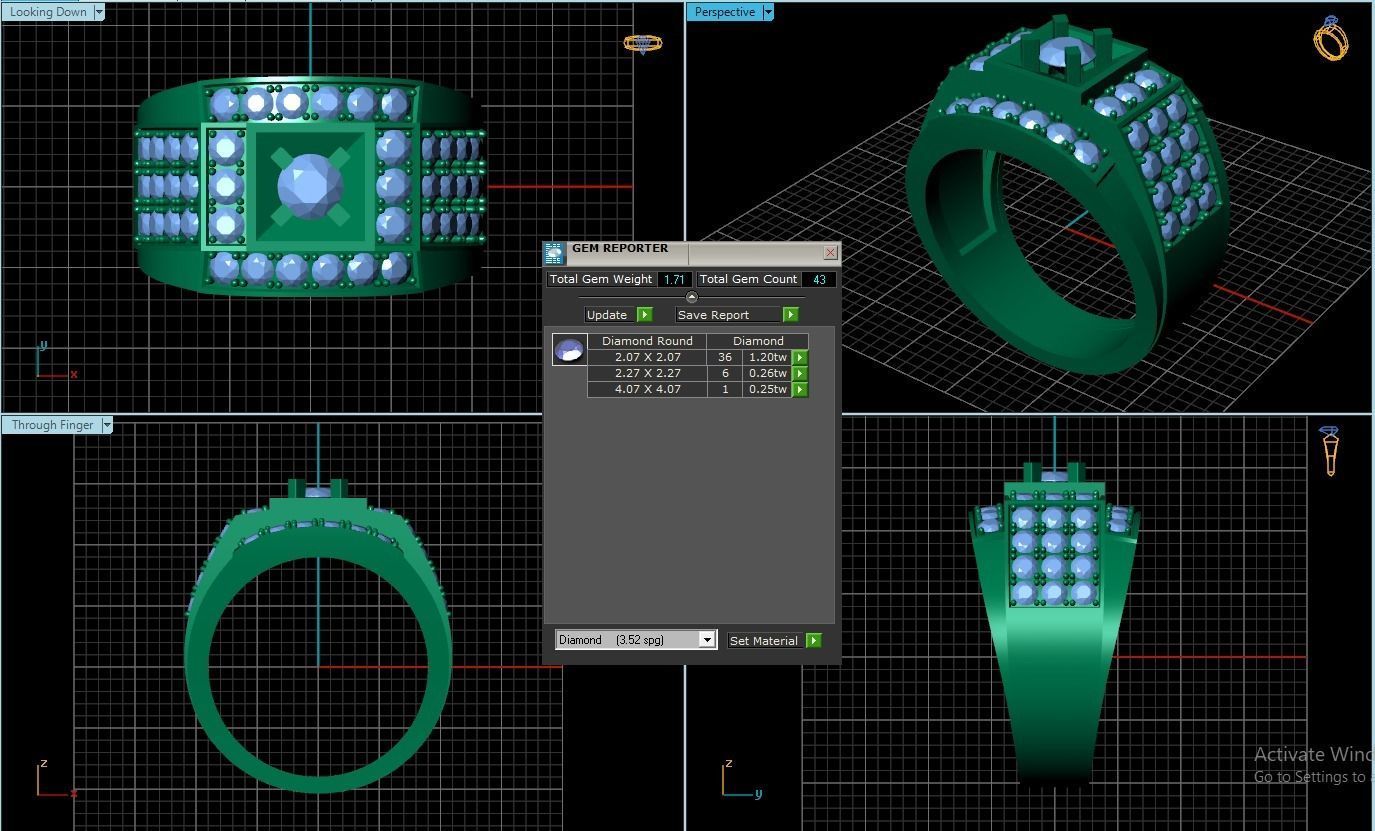This screenshot has height=831, width=1375.
Task: Open the Looking Down viewport dropdown arrow
Action: pyautogui.click(x=99, y=12)
